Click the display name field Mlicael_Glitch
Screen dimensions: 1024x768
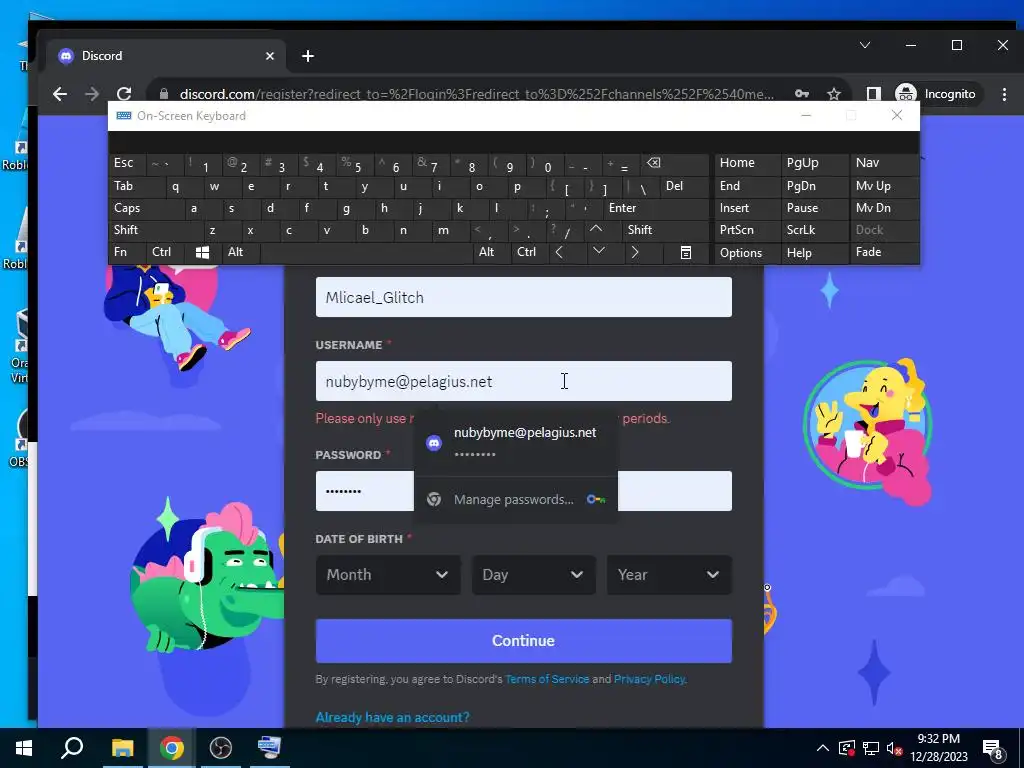click(x=524, y=297)
